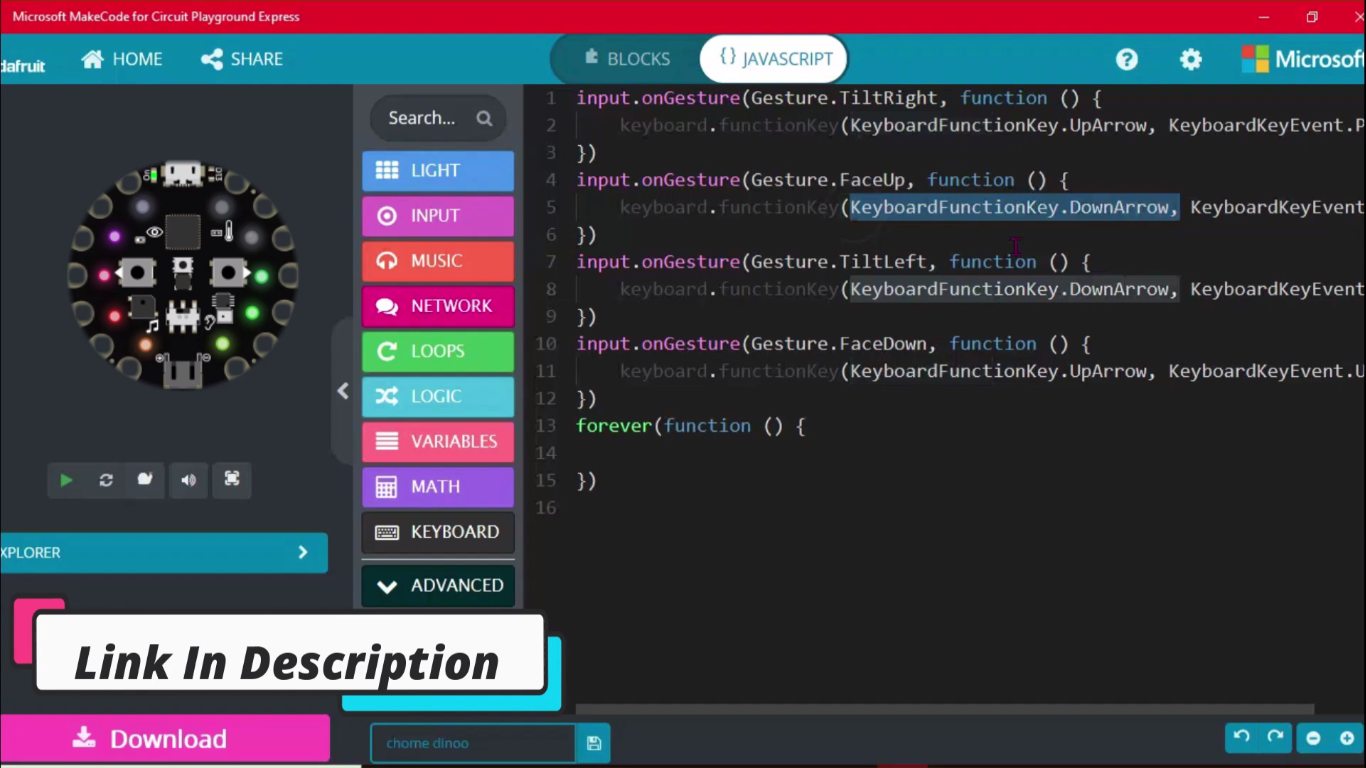Image resolution: width=1366 pixels, height=768 pixels.
Task: Open the help question mark menu
Action: point(1127,59)
